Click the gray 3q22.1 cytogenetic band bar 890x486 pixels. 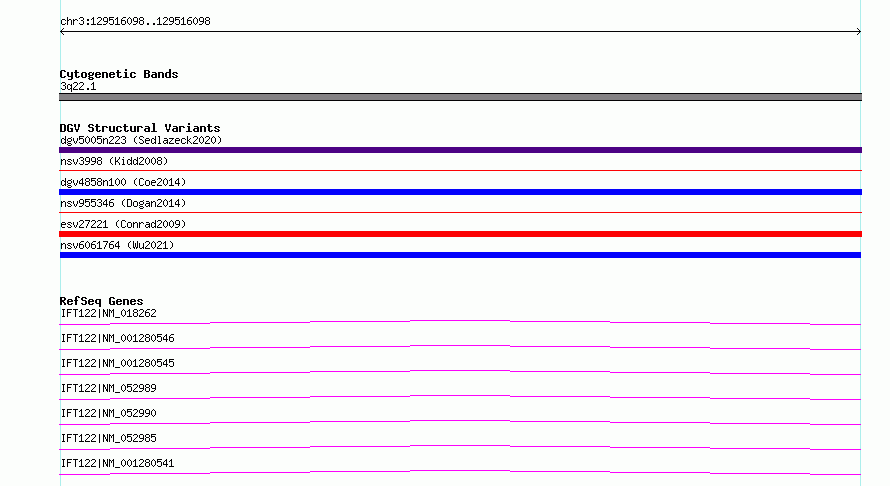(460, 97)
